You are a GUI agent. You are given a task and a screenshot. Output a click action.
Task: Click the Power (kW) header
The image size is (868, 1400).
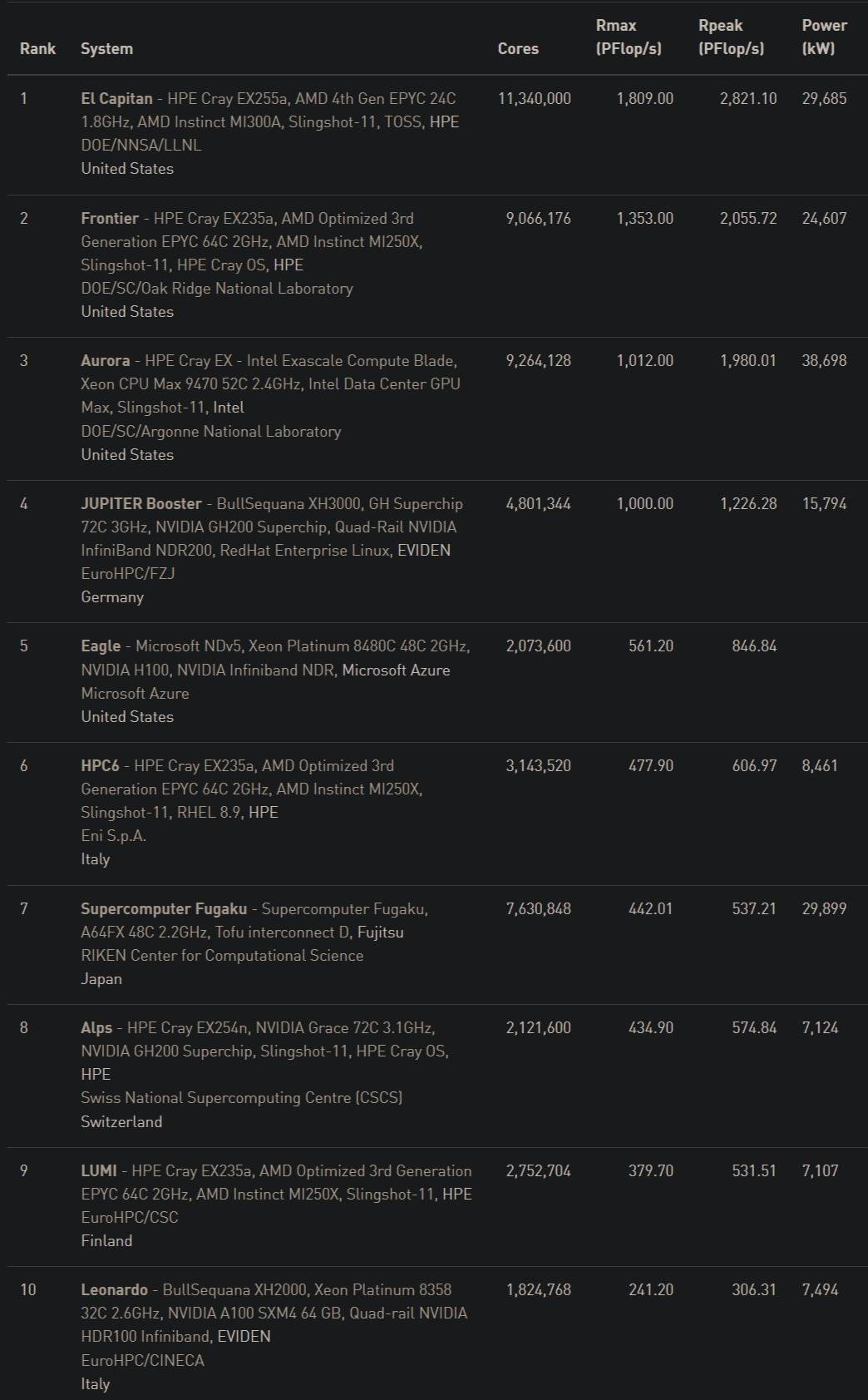click(824, 37)
